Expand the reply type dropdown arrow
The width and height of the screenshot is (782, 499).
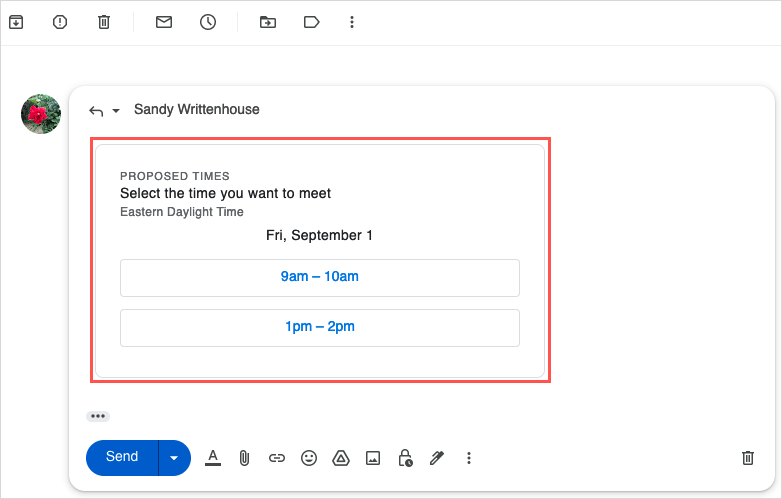pyautogui.click(x=116, y=110)
